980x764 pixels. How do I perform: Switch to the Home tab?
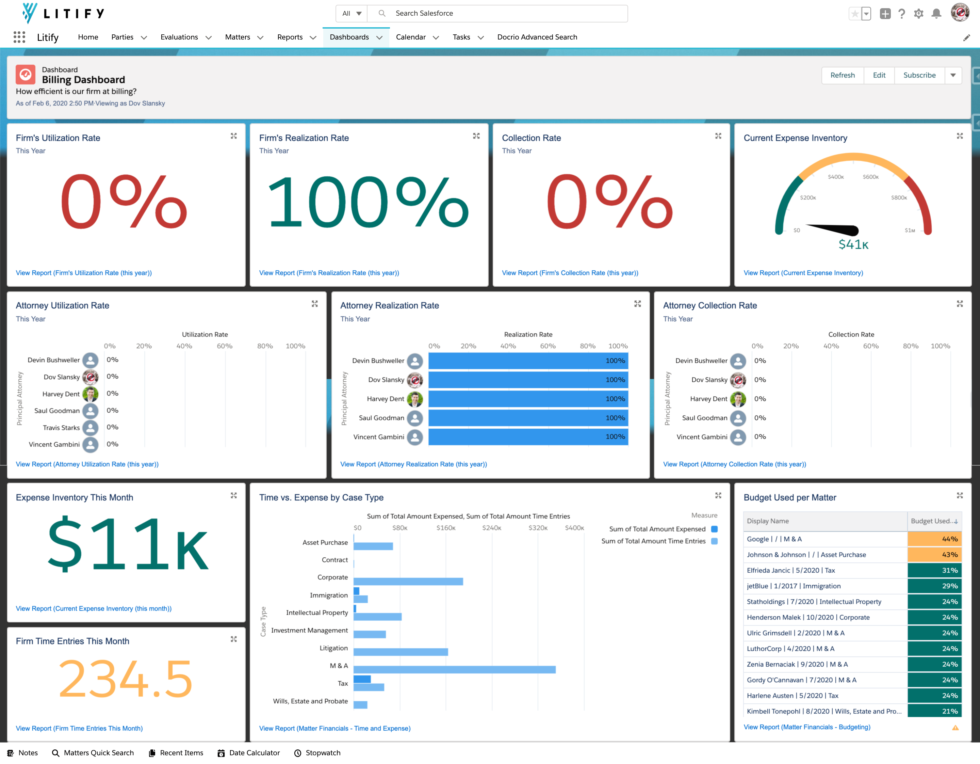point(87,36)
